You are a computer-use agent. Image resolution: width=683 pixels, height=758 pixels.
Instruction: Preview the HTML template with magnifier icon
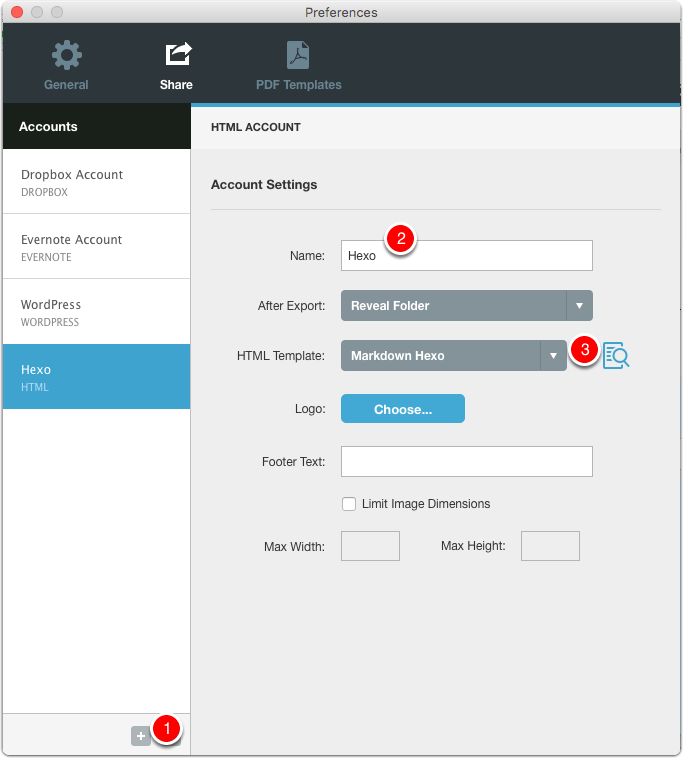tap(616, 356)
